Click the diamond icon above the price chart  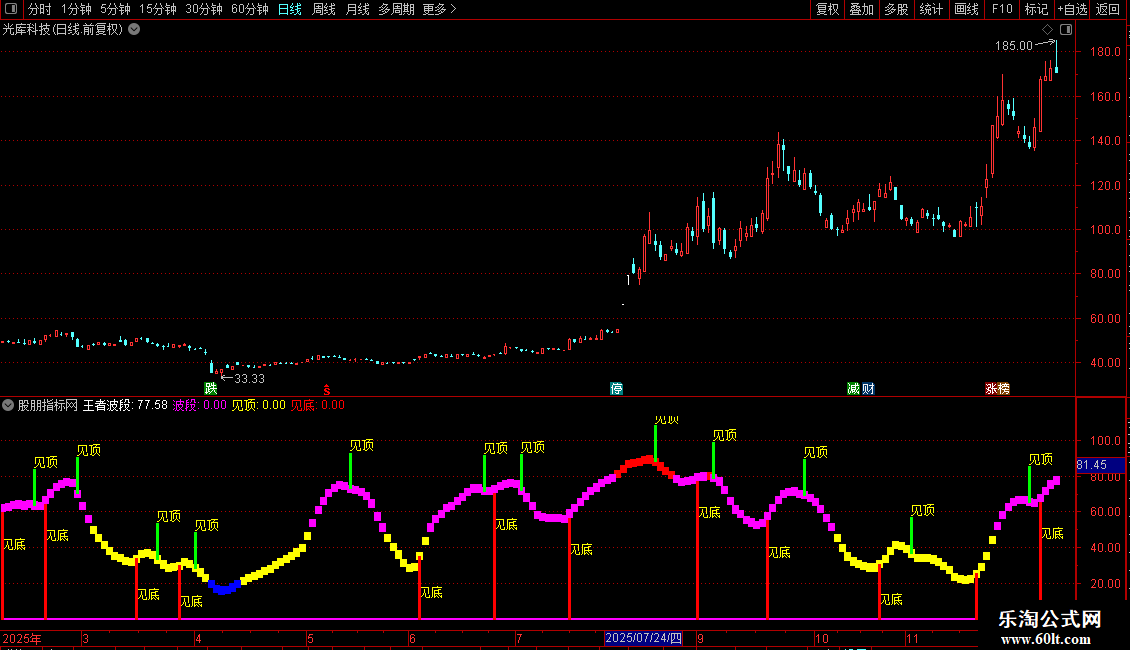(1048, 30)
